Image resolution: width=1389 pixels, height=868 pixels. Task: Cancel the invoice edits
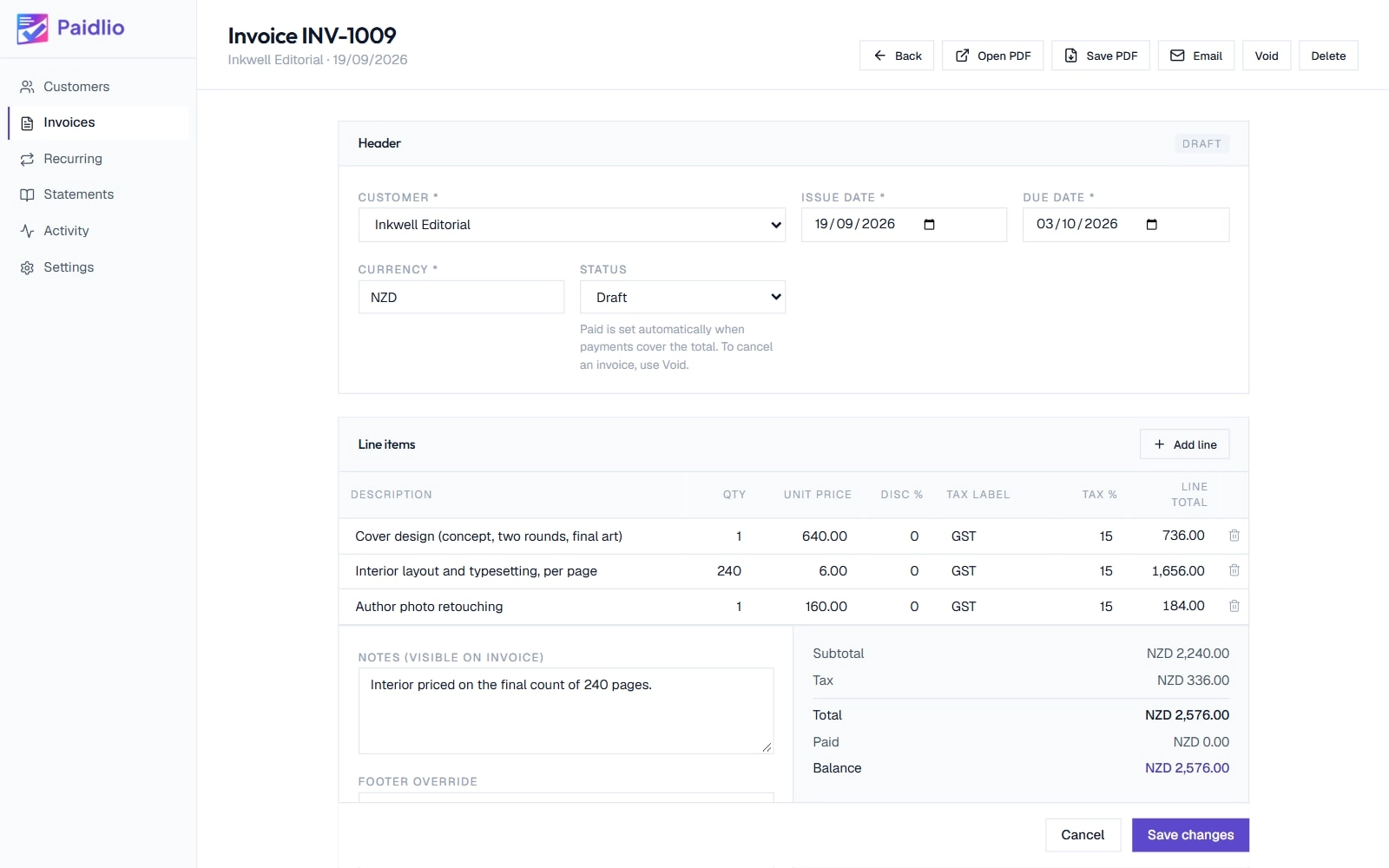click(x=1083, y=835)
